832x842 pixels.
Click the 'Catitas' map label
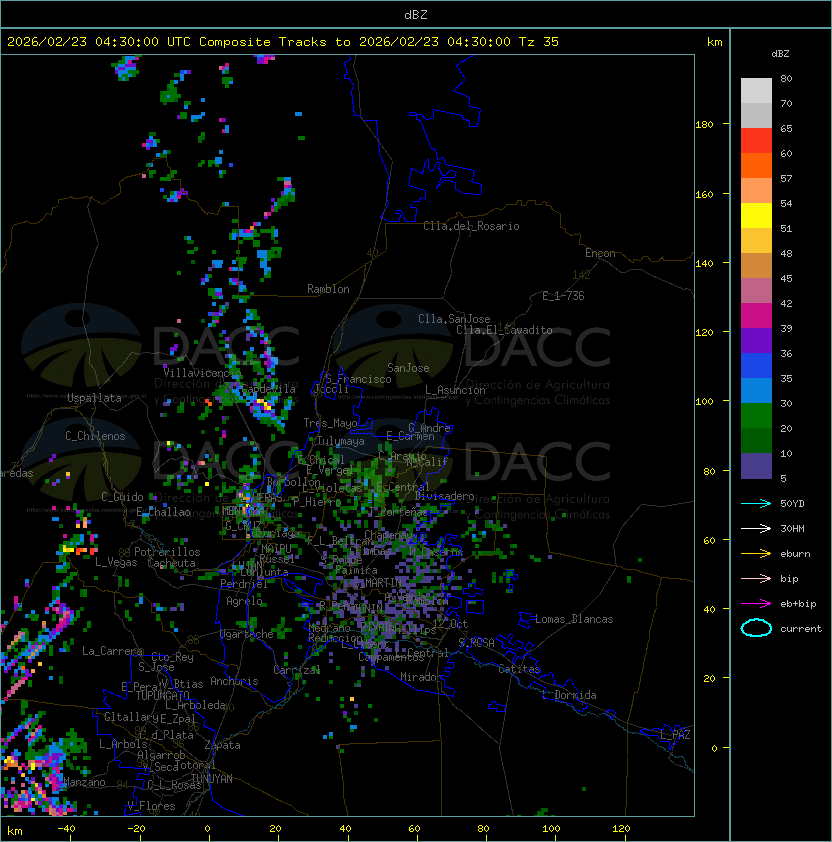point(519,669)
